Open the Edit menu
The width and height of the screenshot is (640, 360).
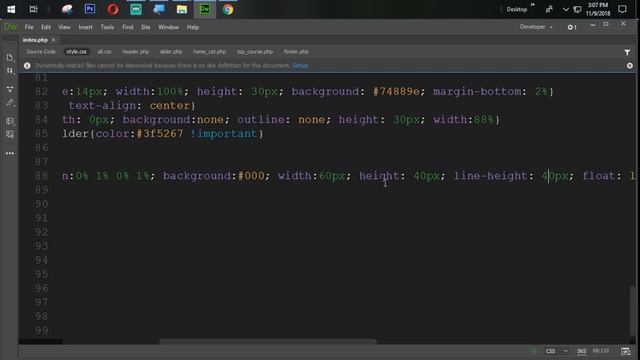46,27
